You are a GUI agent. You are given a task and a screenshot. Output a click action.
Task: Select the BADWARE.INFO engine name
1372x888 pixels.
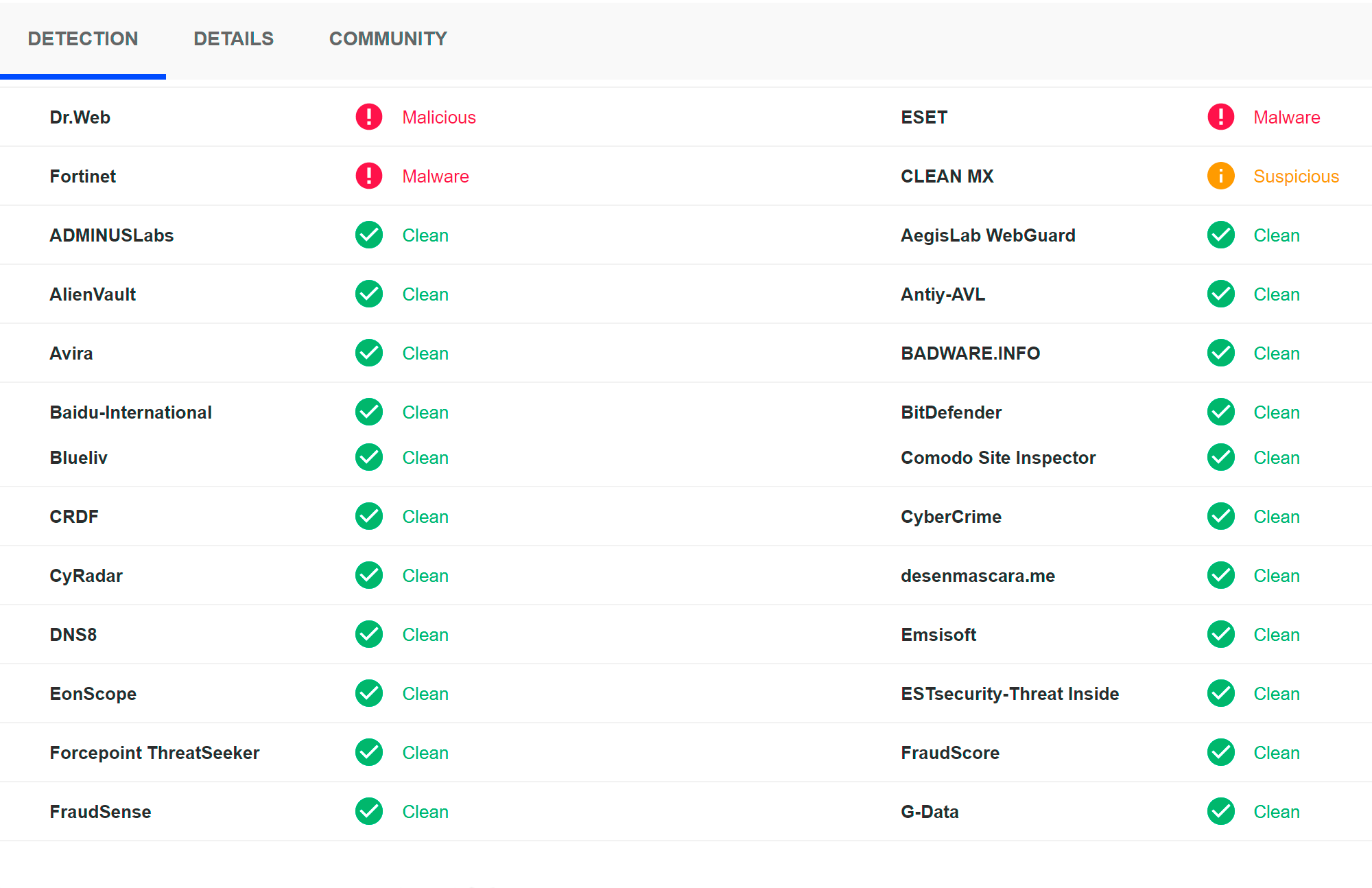[971, 353]
